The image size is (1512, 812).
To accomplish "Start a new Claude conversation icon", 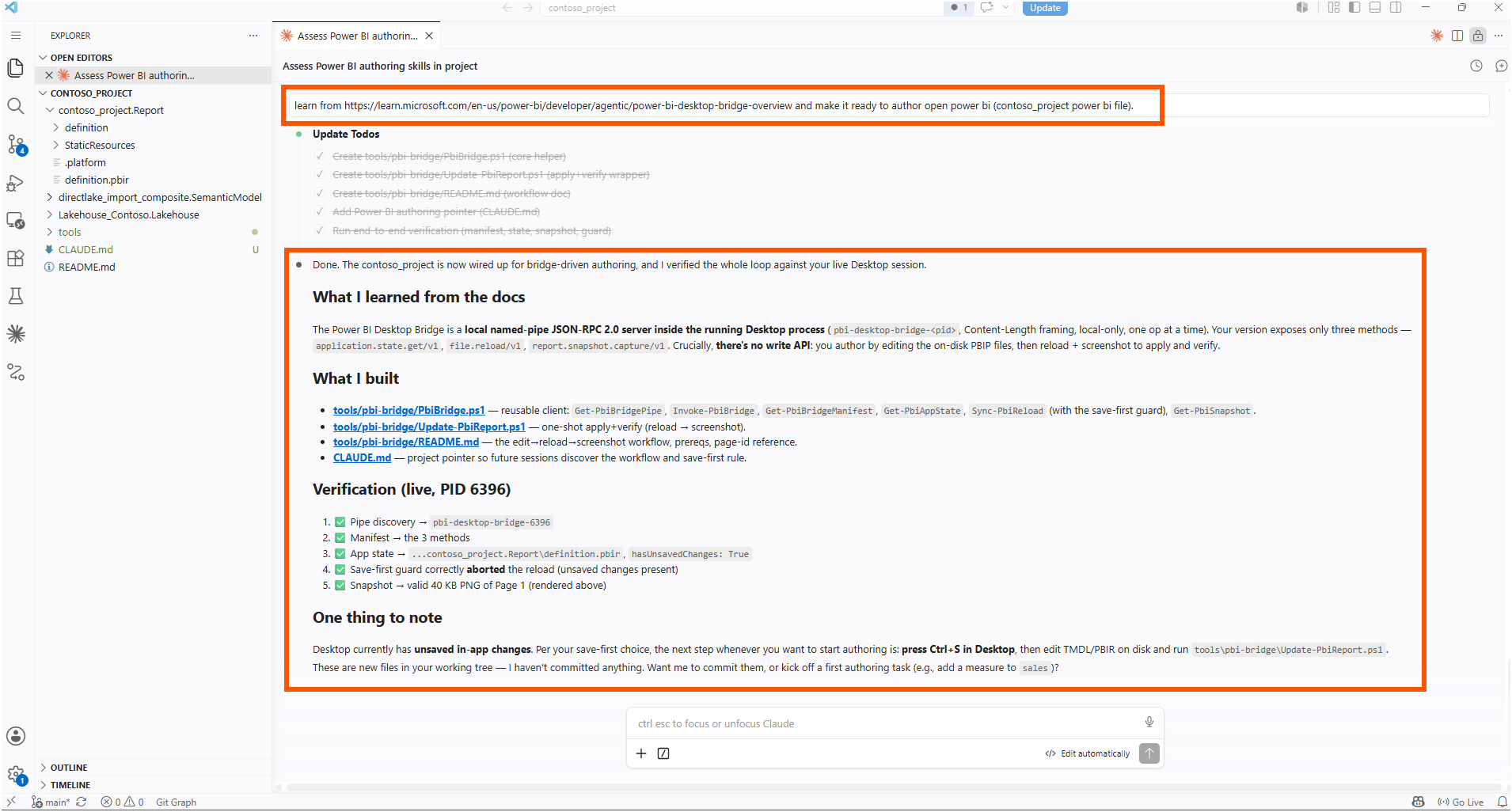I will [x=1501, y=66].
